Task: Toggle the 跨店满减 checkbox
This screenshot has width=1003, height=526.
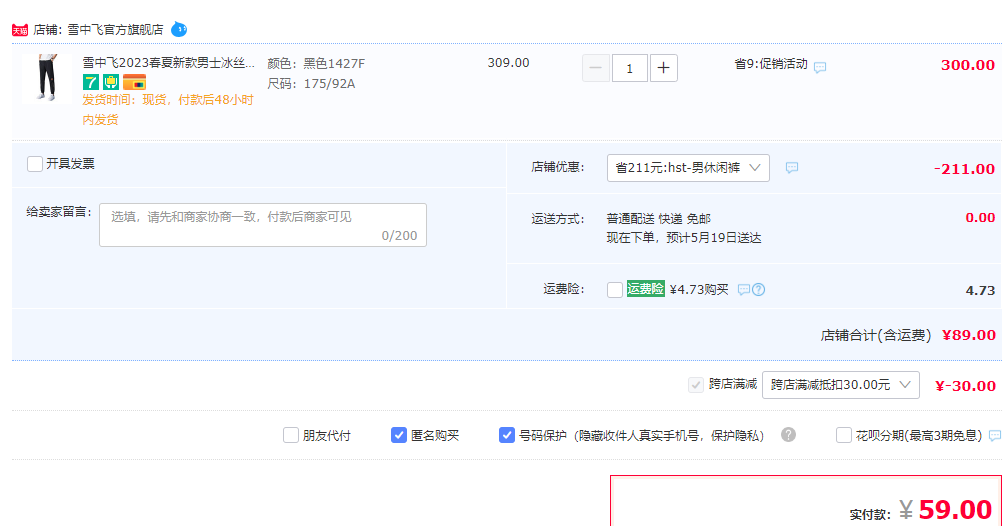Action: click(x=695, y=385)
